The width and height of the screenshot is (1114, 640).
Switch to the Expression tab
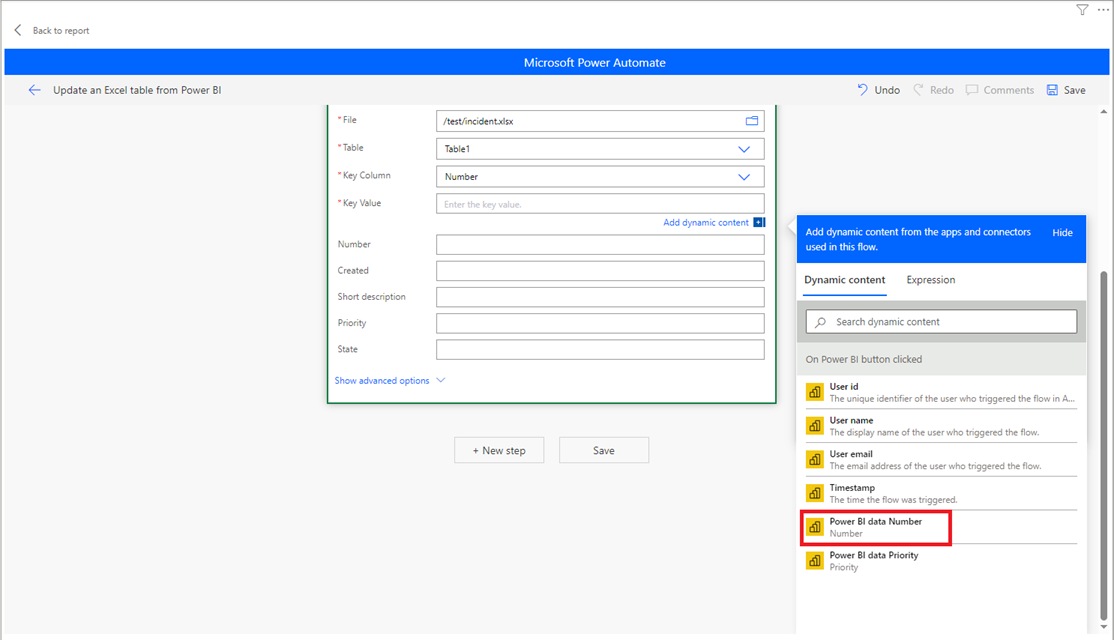(x=931, y=280)
